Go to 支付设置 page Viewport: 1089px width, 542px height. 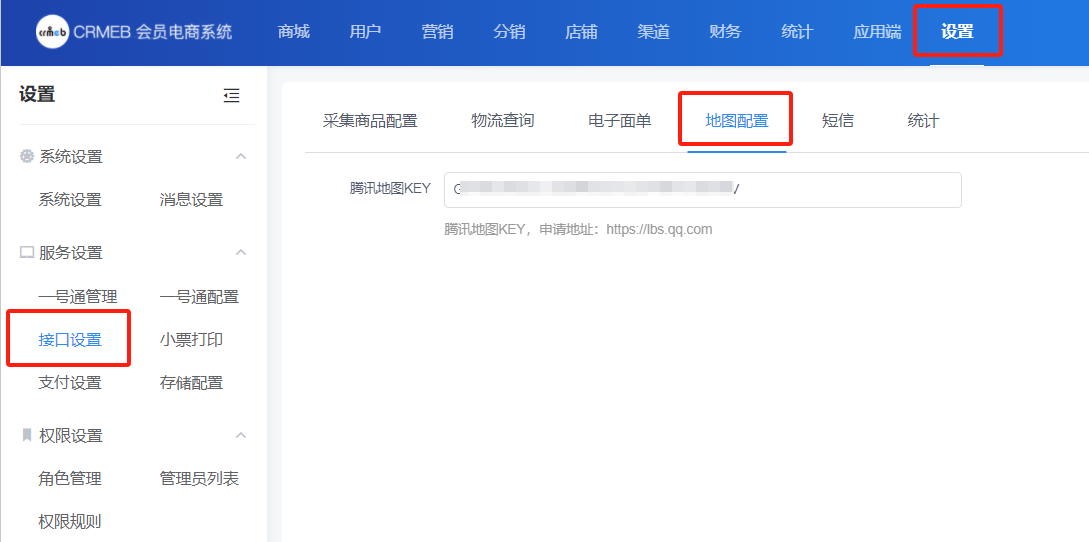tap(70, 383)
